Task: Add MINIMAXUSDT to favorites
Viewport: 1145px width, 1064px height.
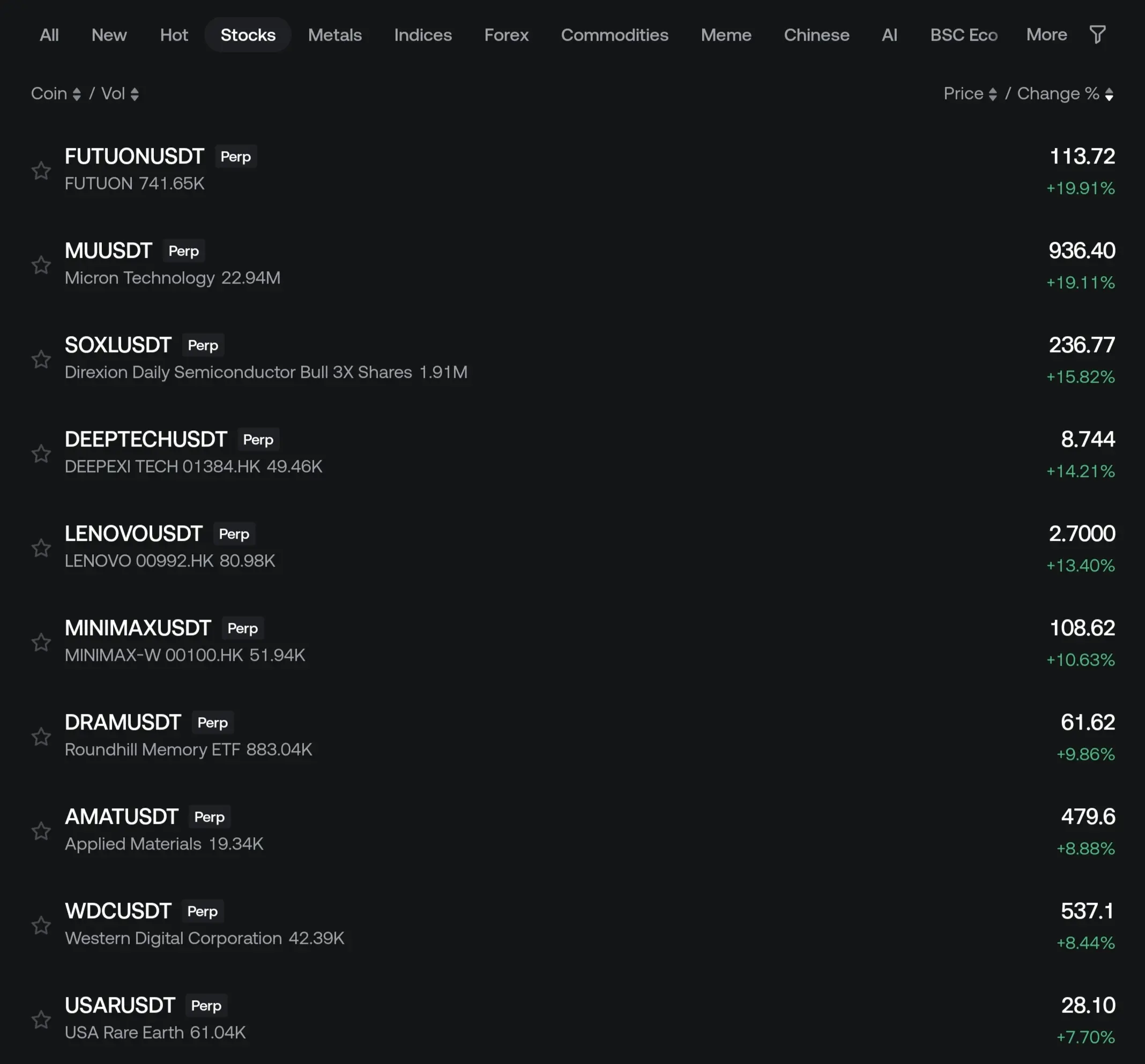Action: pos(41,642)
